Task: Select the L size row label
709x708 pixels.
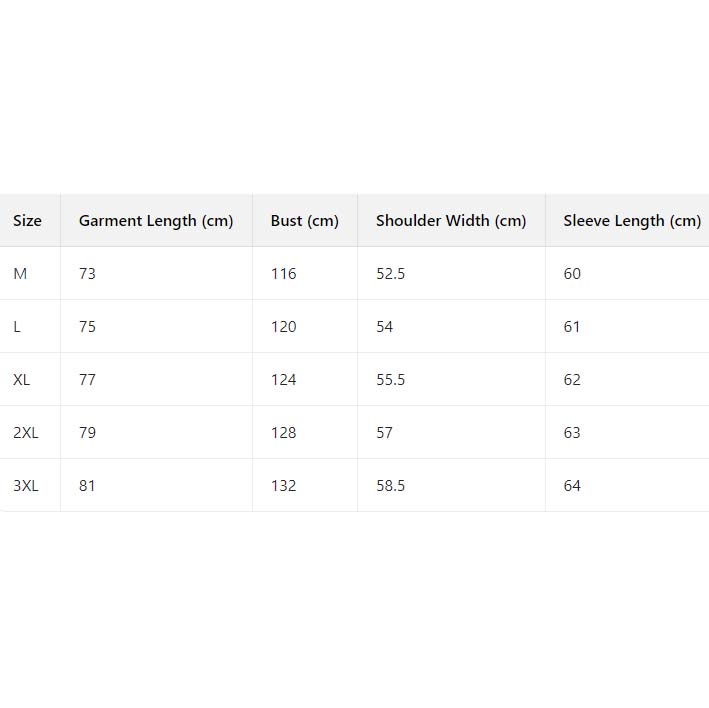Action: pyautogui.click(x=17, y=327)
